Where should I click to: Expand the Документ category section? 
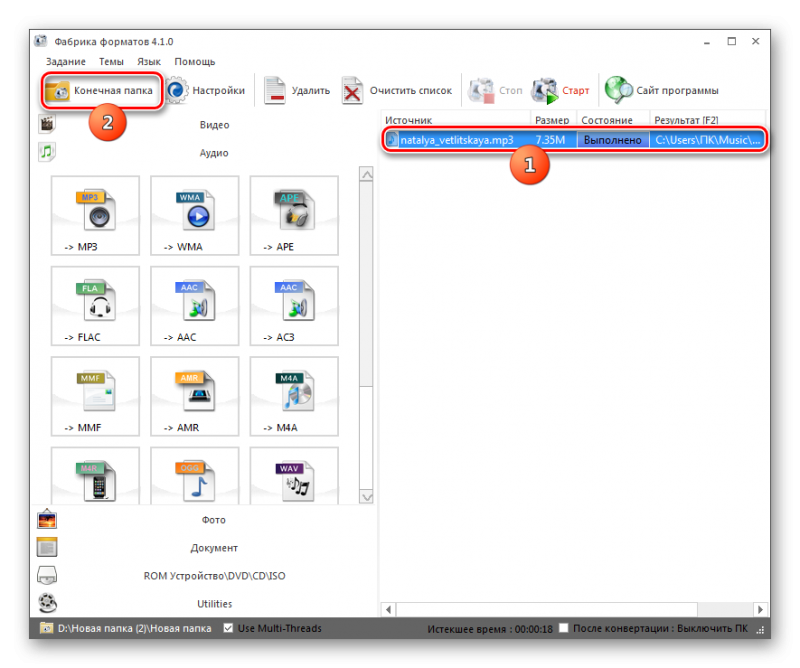(213, 548)
